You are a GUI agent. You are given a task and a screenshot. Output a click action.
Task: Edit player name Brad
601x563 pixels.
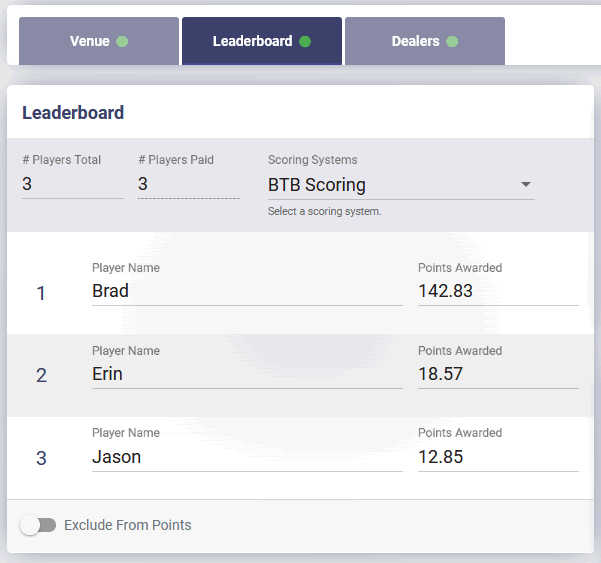click(247, 291)
